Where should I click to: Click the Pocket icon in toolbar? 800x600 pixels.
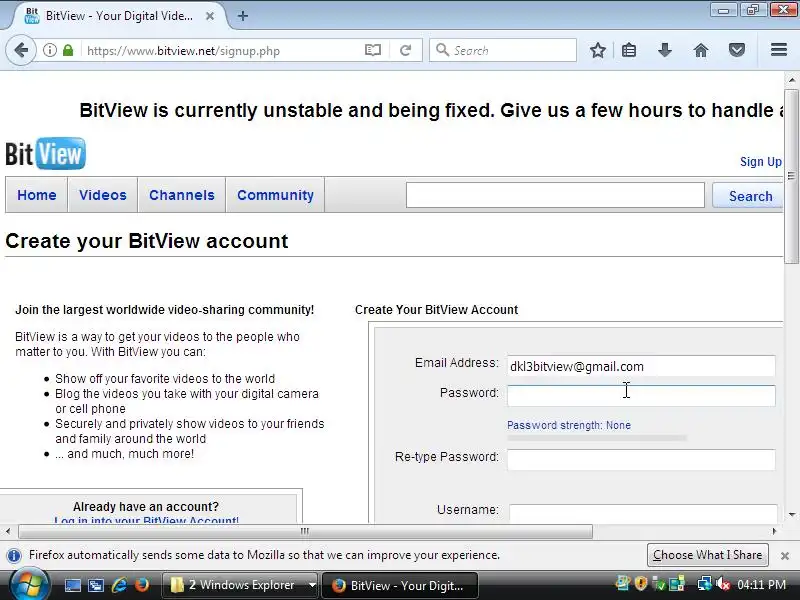pos(736,50)
